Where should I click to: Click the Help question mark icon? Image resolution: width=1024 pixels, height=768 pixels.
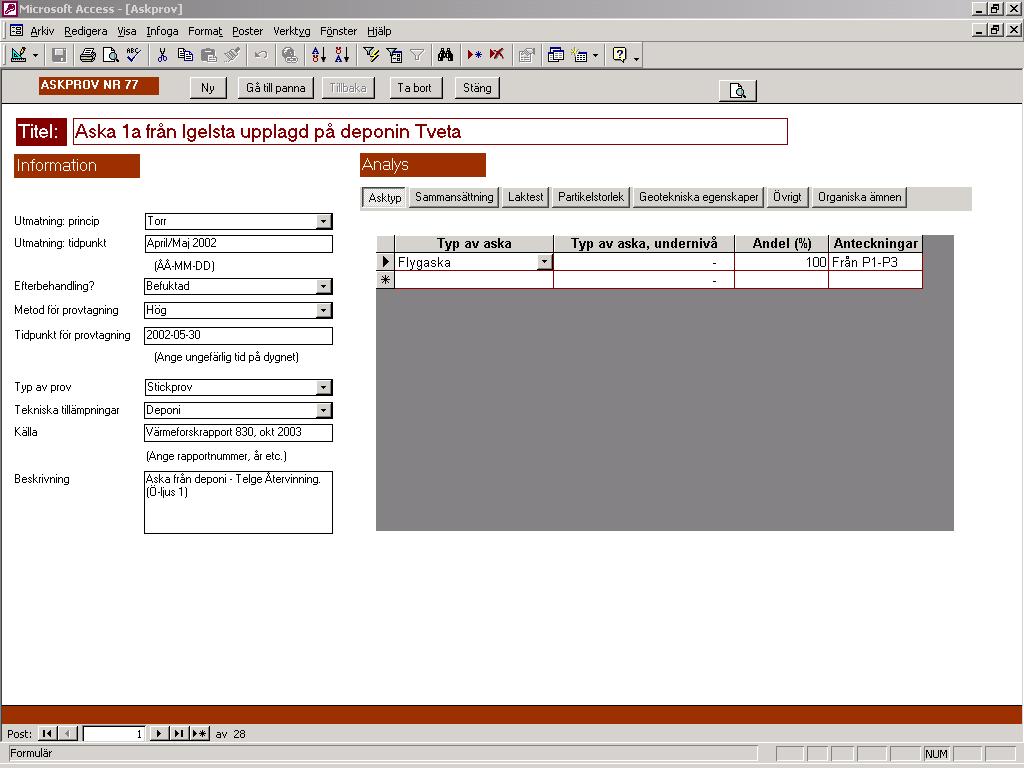point(619,55)
